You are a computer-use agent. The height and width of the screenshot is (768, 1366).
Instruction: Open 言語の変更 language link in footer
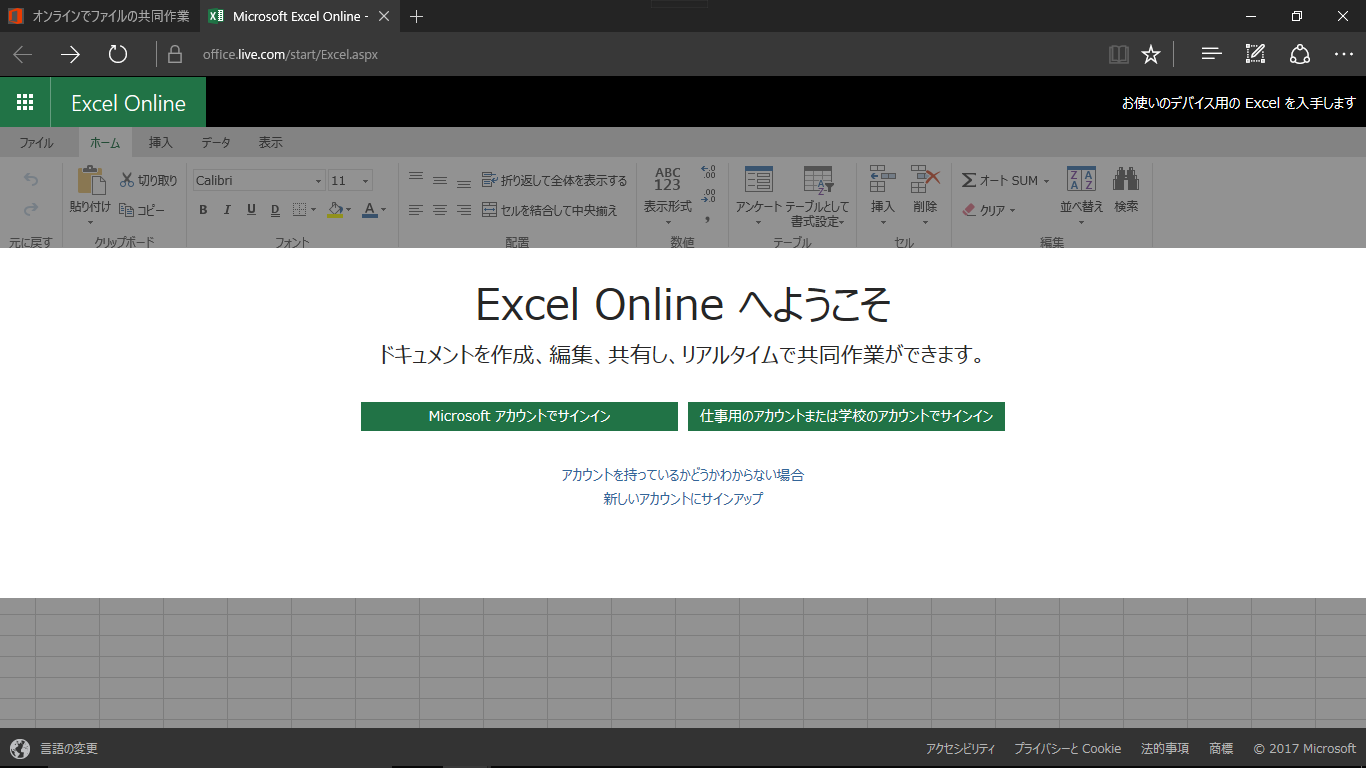68,748
